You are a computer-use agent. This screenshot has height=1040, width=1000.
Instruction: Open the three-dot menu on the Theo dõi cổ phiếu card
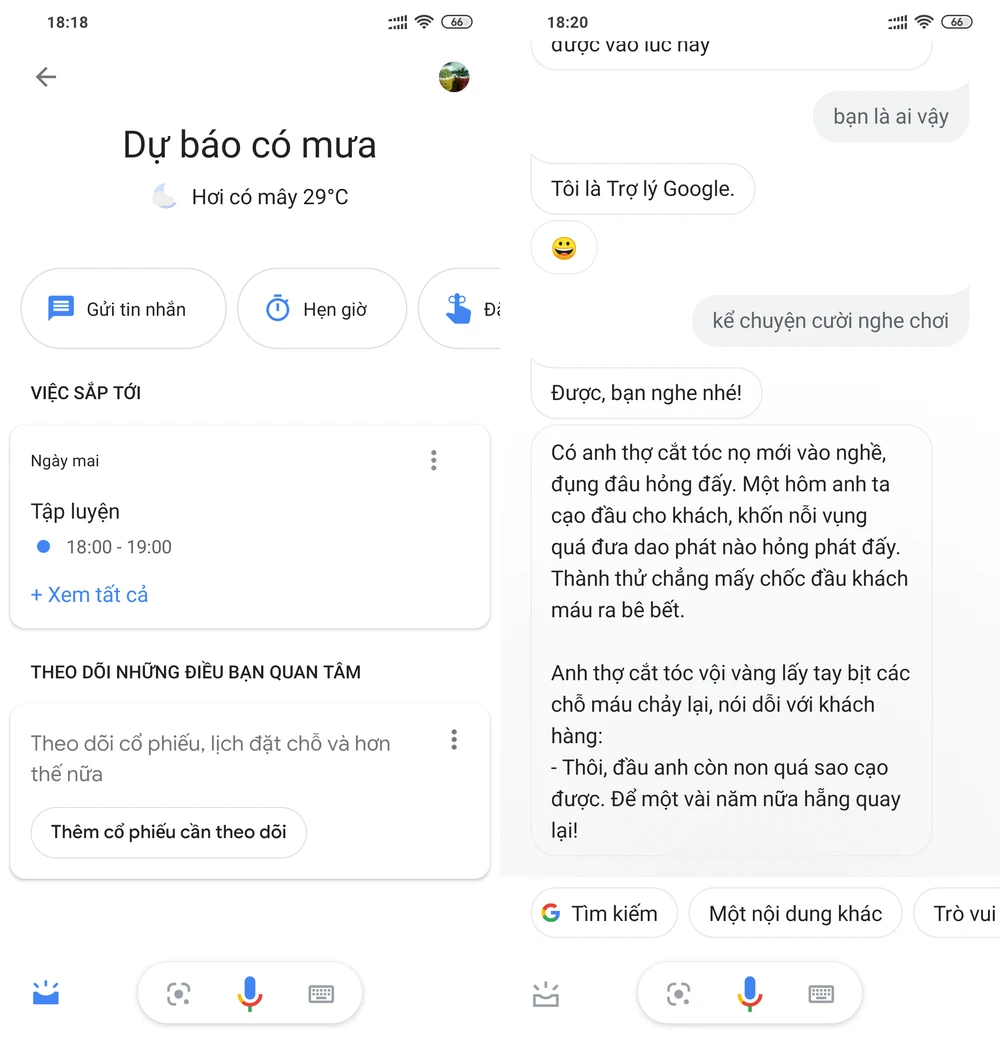[x=454, y=740]
